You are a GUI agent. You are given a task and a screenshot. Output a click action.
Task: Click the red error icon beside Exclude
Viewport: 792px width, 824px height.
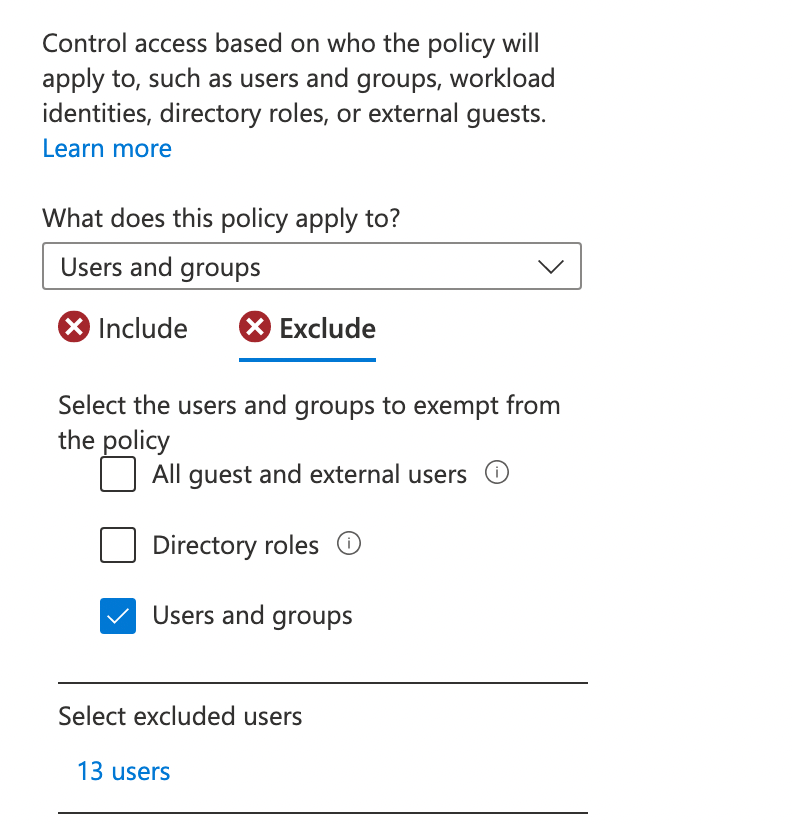255,328
